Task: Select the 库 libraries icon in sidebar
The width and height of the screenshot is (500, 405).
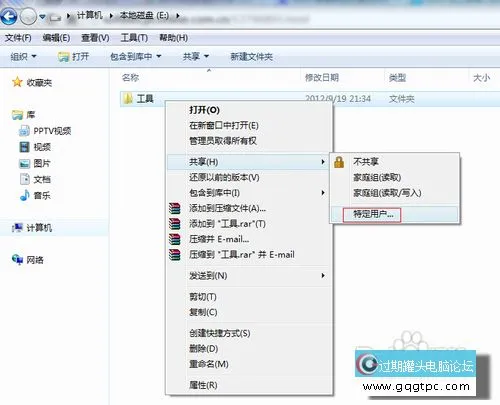Action: click(17, 115)
